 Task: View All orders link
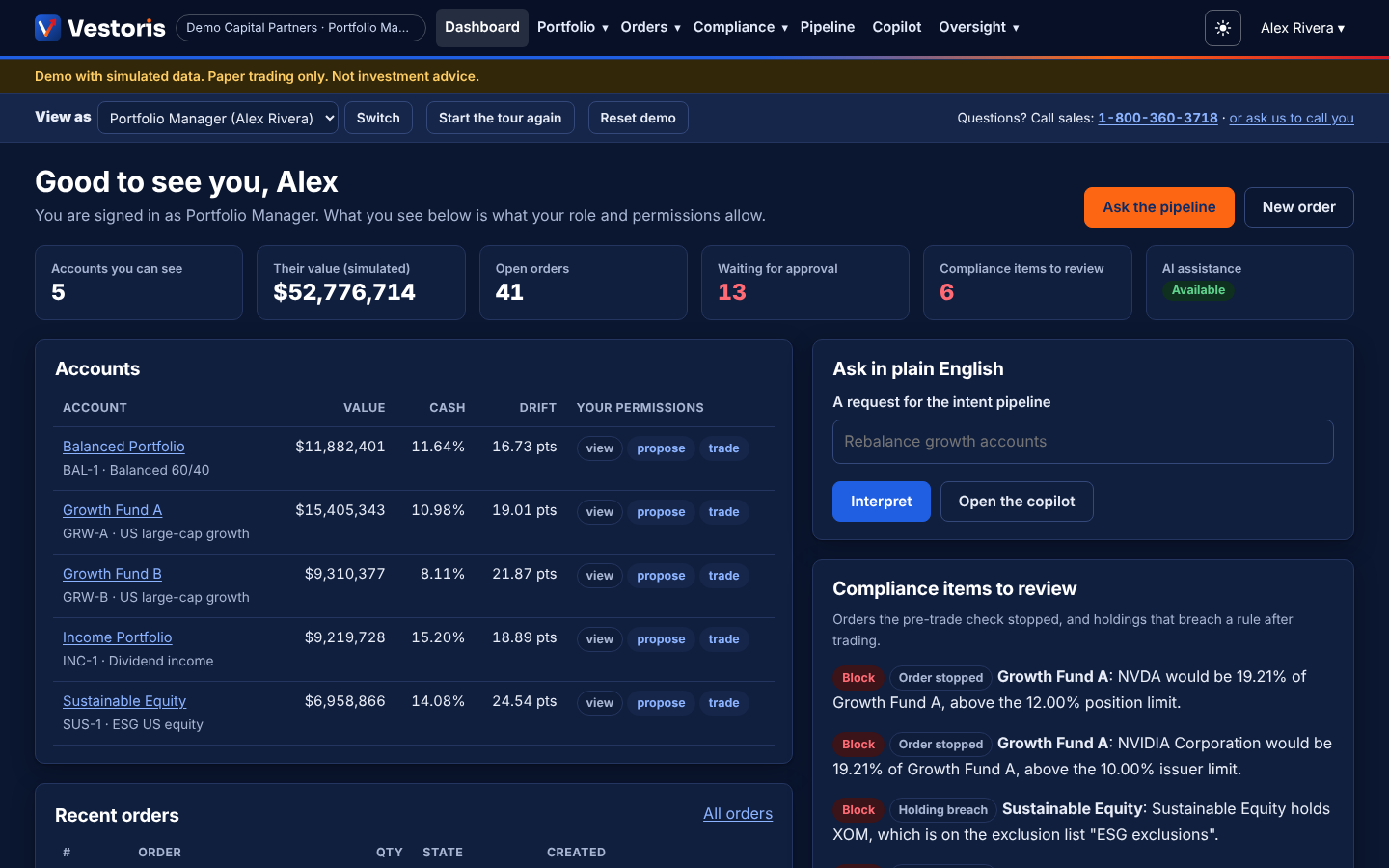tap(738, 814)
